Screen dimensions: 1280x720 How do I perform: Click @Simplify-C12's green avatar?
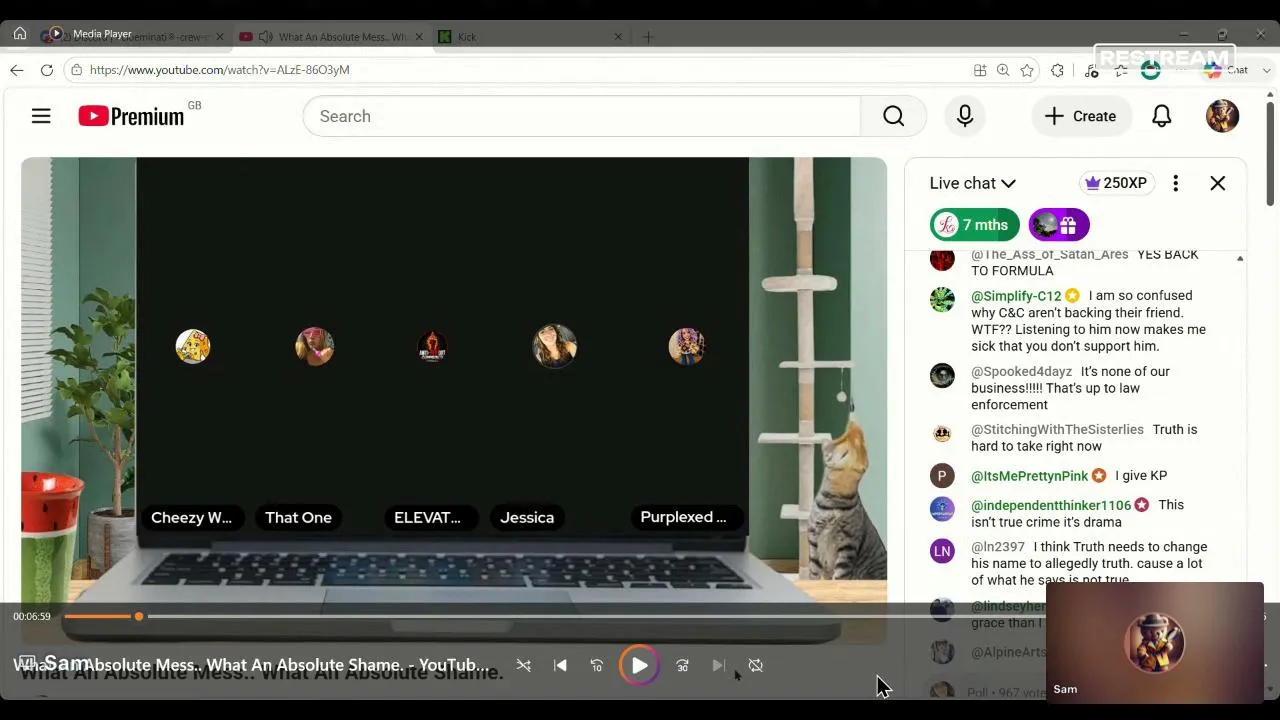pyautogui.click(x=942, y=300)
